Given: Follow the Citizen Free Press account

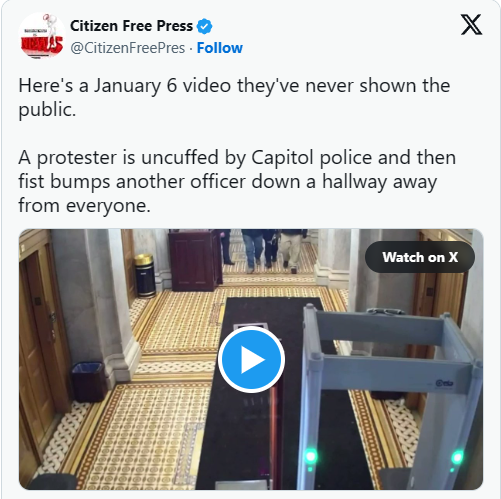Looking at the screenshot, I should [220, 48].
